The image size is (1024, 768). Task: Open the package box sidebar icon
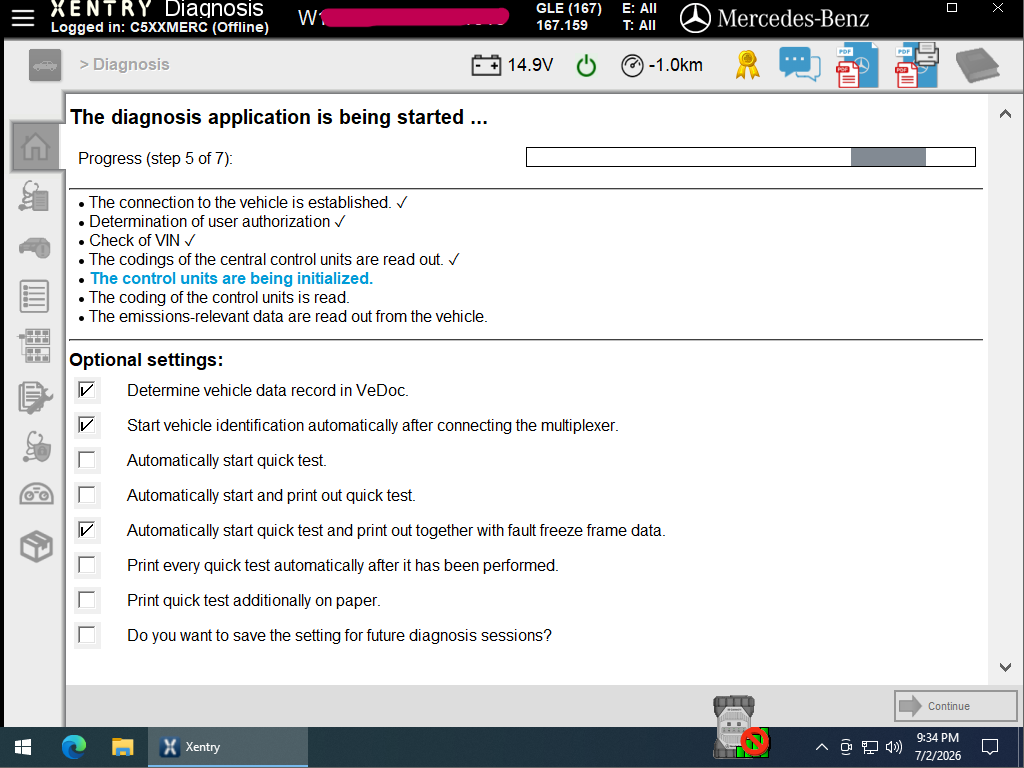coord(36,547)
